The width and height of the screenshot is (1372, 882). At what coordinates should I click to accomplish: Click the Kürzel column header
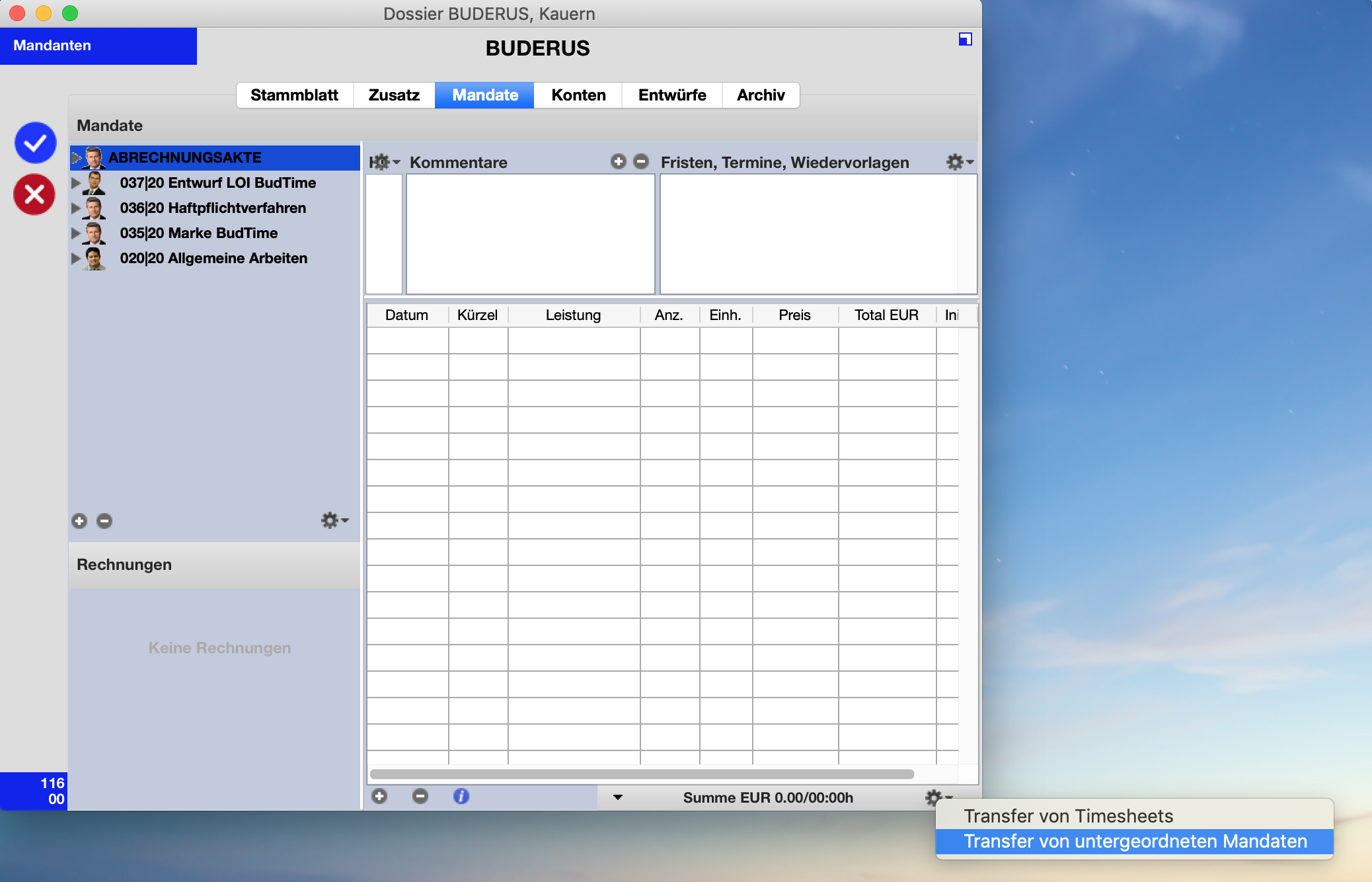point(478,315)
